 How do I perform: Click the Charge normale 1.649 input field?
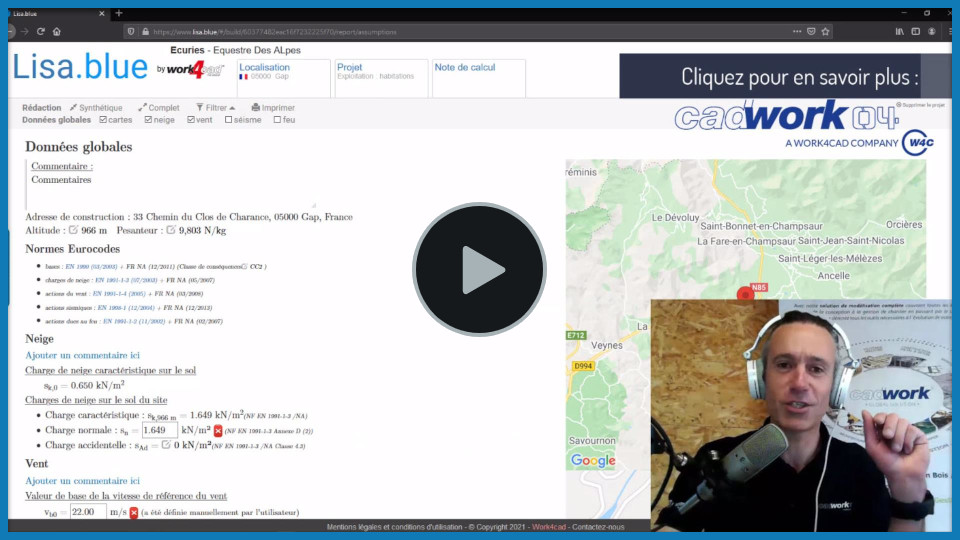[160, 430]
